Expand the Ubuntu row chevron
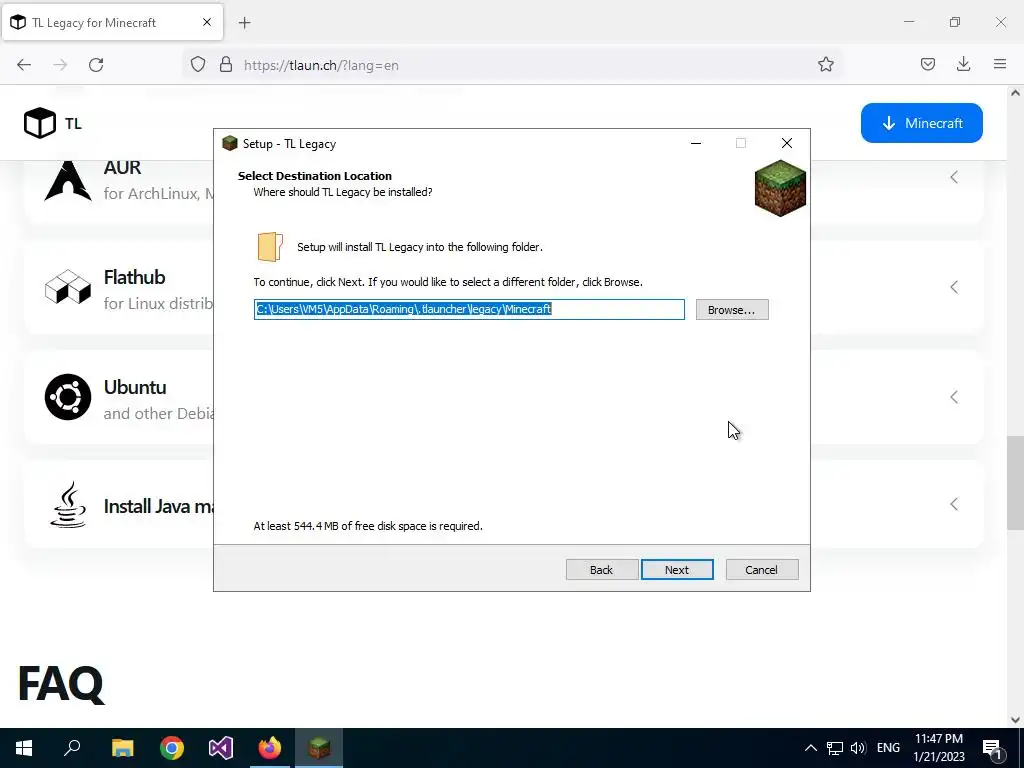 coord(954,397)
